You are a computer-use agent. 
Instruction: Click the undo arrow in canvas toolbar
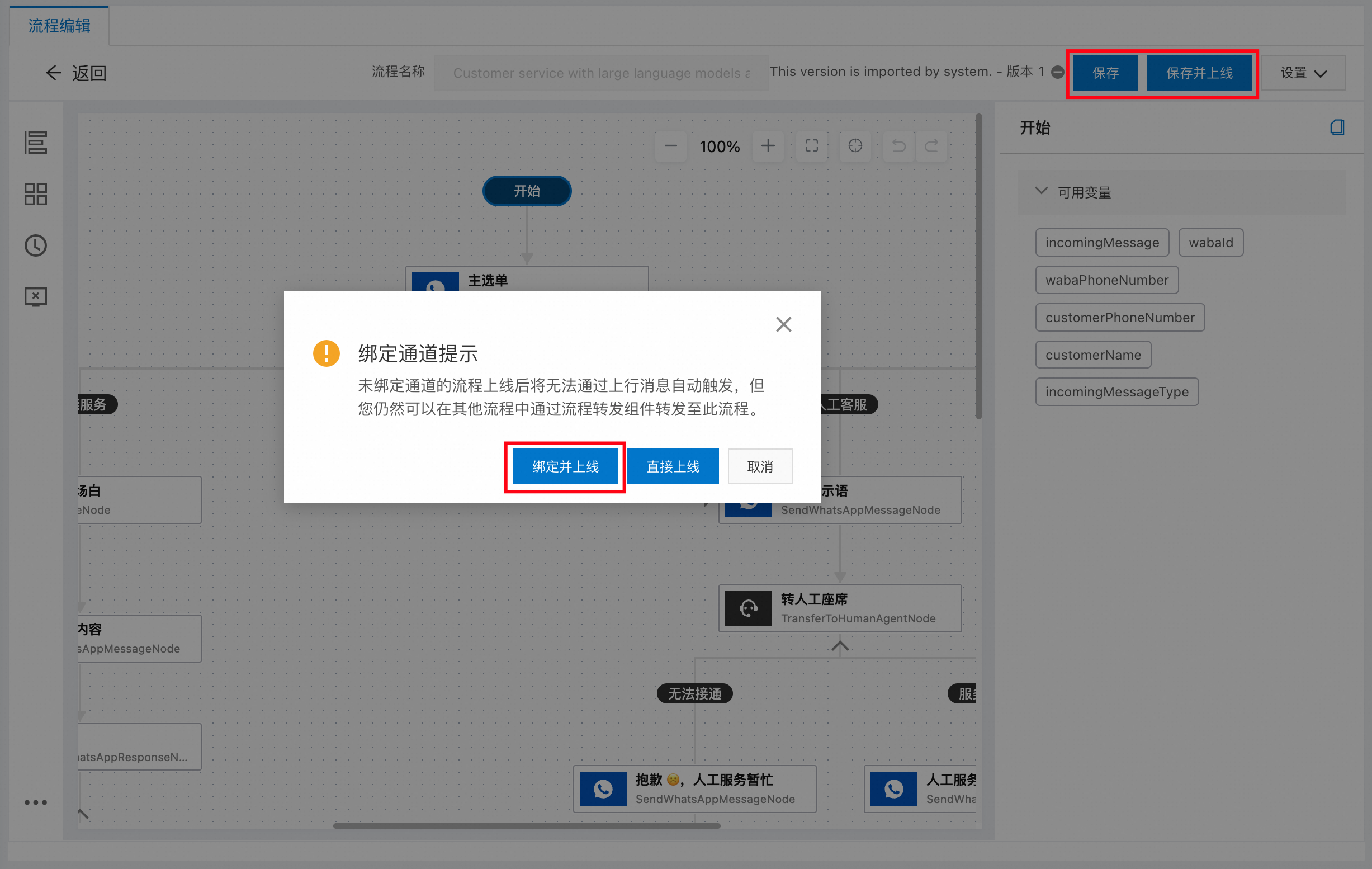click(x=898, y=146)
